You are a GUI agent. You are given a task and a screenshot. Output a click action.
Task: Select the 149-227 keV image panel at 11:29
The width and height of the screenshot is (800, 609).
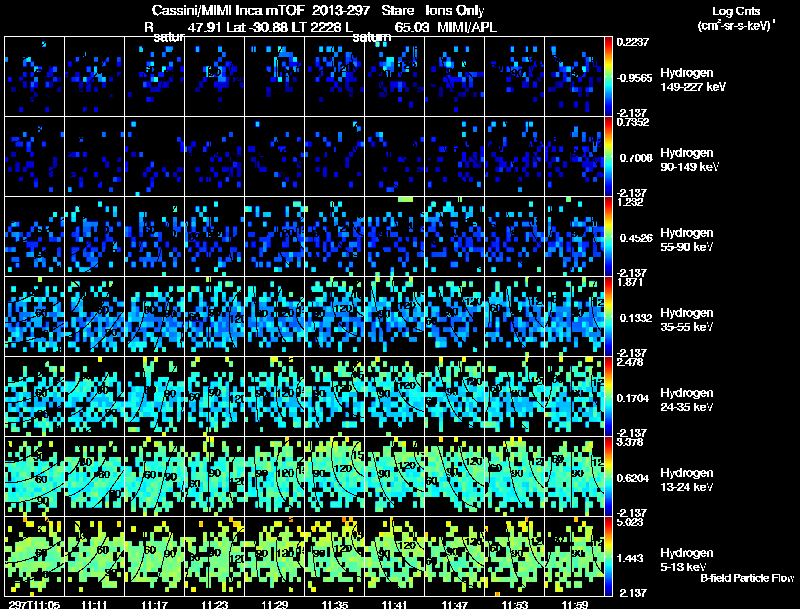(x=274, y=76)
